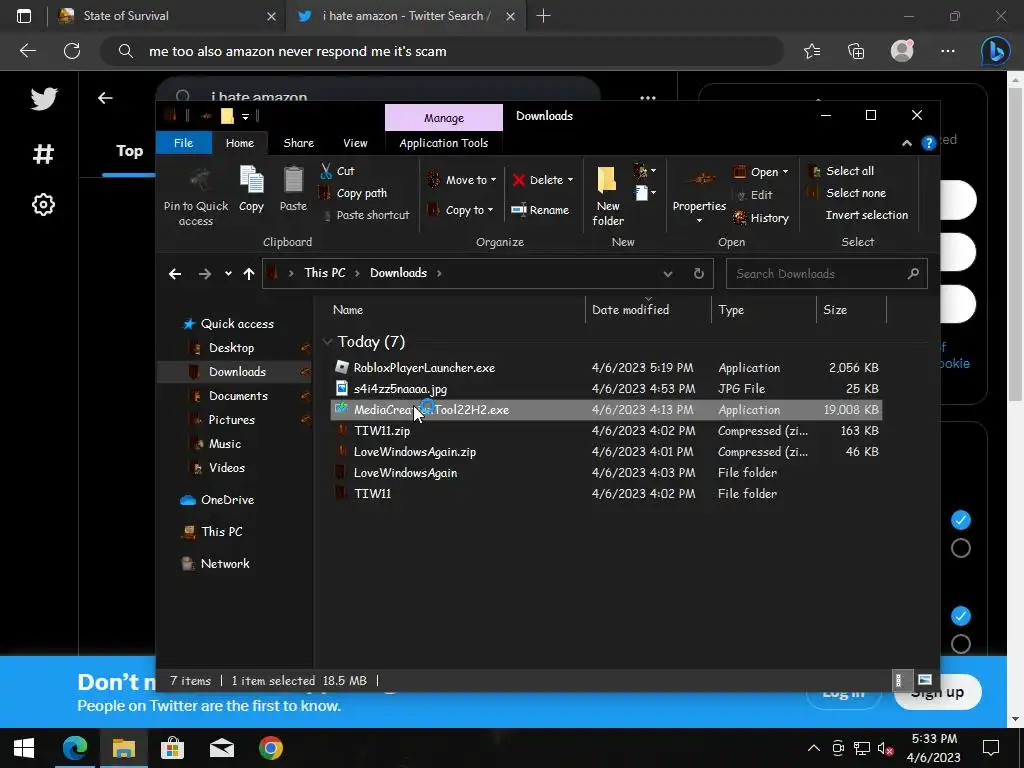The height and width of the screenshot is (768, 1024).
Task: Reload the browser page
Action: [x=72, y=51]
